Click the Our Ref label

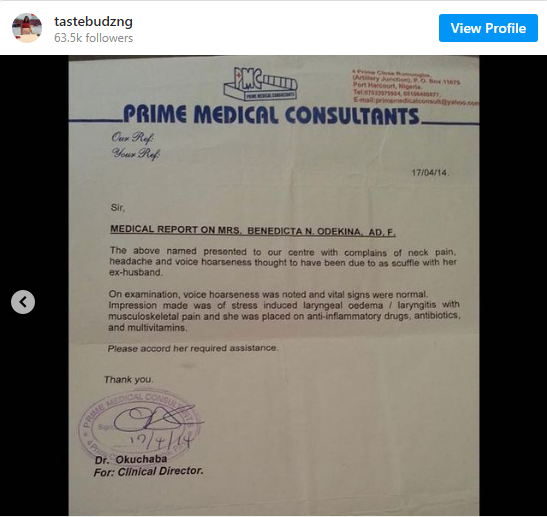pos(132,137)
